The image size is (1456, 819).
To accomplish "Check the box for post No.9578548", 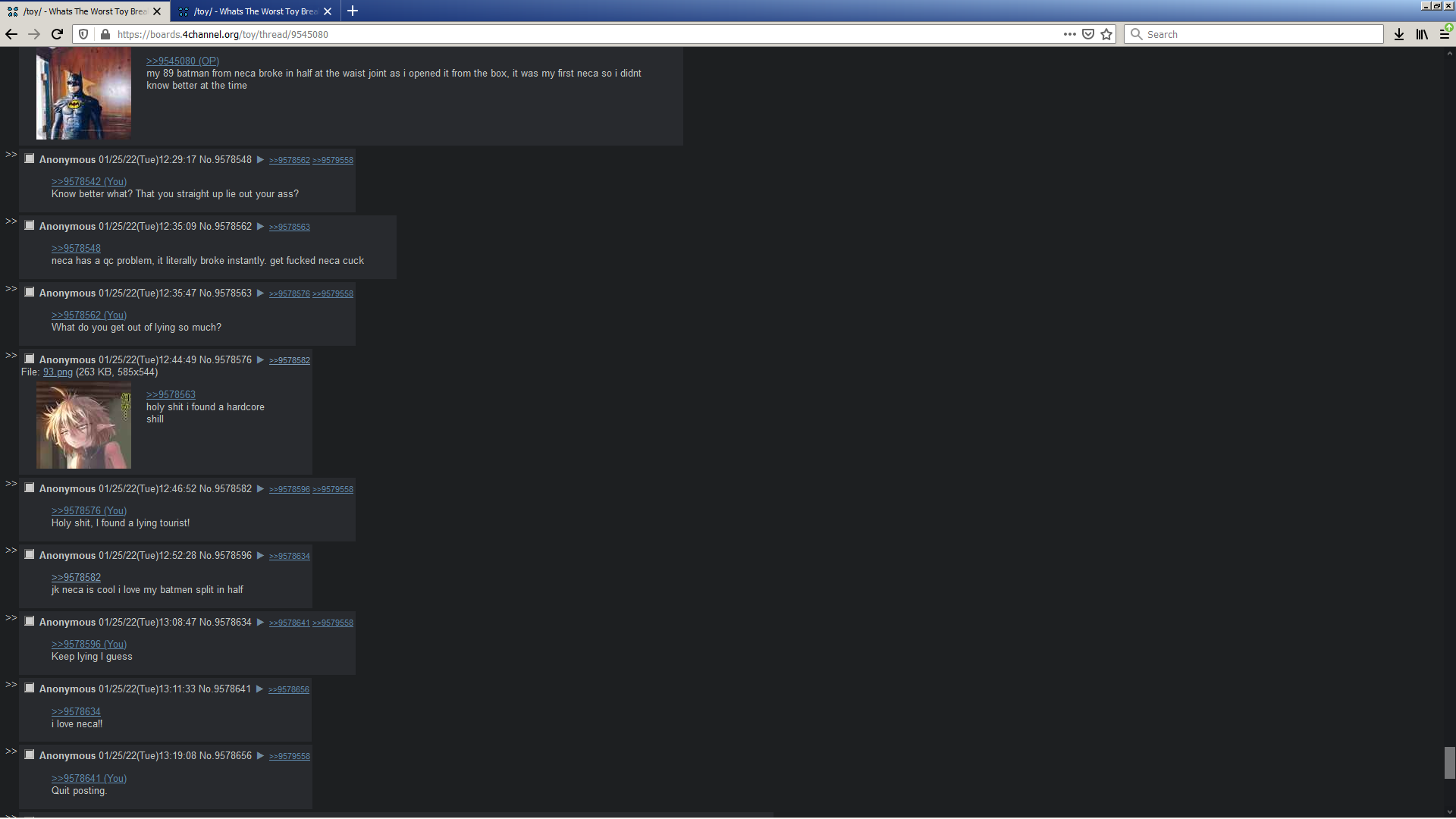I will pos(30,159).
